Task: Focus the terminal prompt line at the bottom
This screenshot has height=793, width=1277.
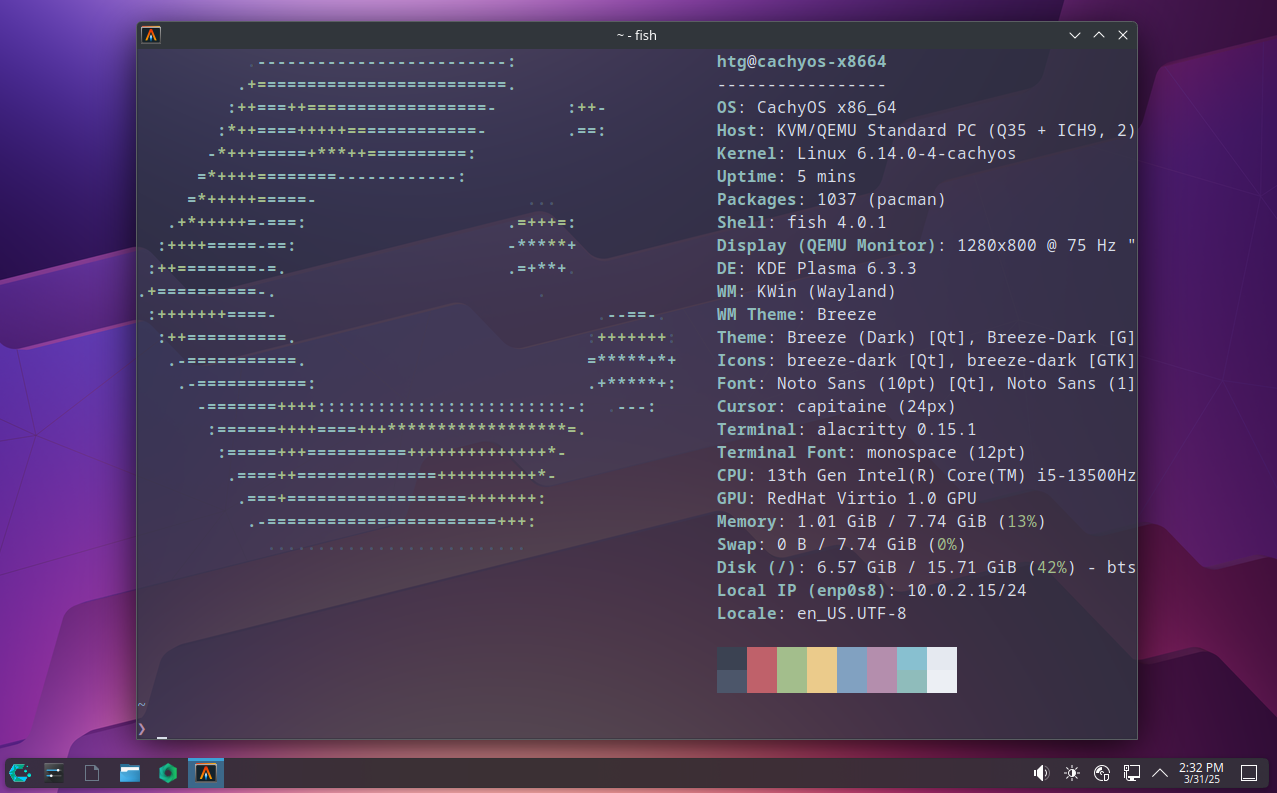Action: pos(400,729)
